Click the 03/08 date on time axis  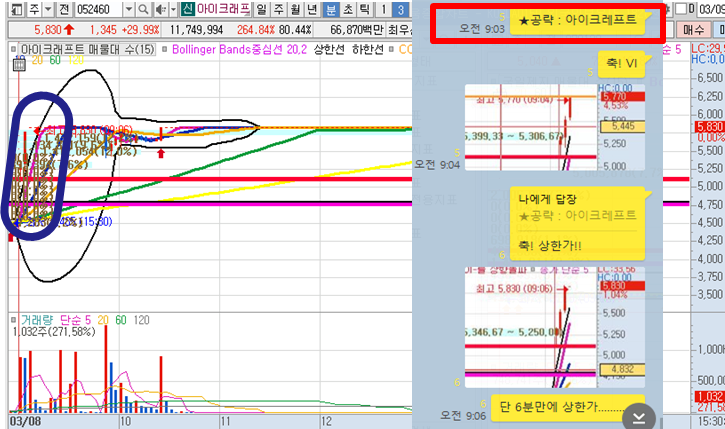pos(25,422)
